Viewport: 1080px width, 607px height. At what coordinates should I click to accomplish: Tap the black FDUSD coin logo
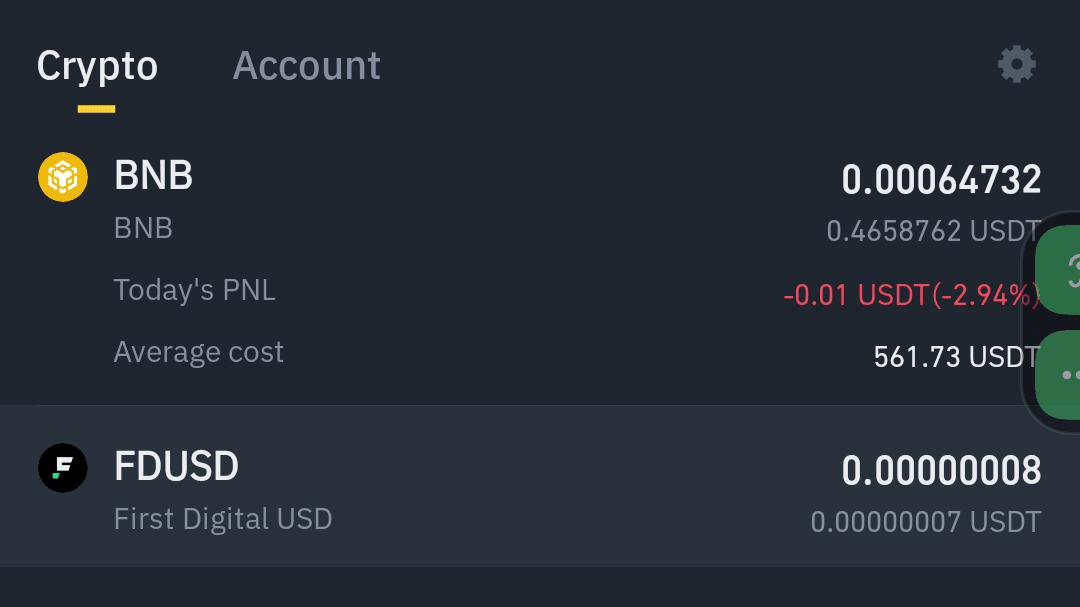[63, 468]
